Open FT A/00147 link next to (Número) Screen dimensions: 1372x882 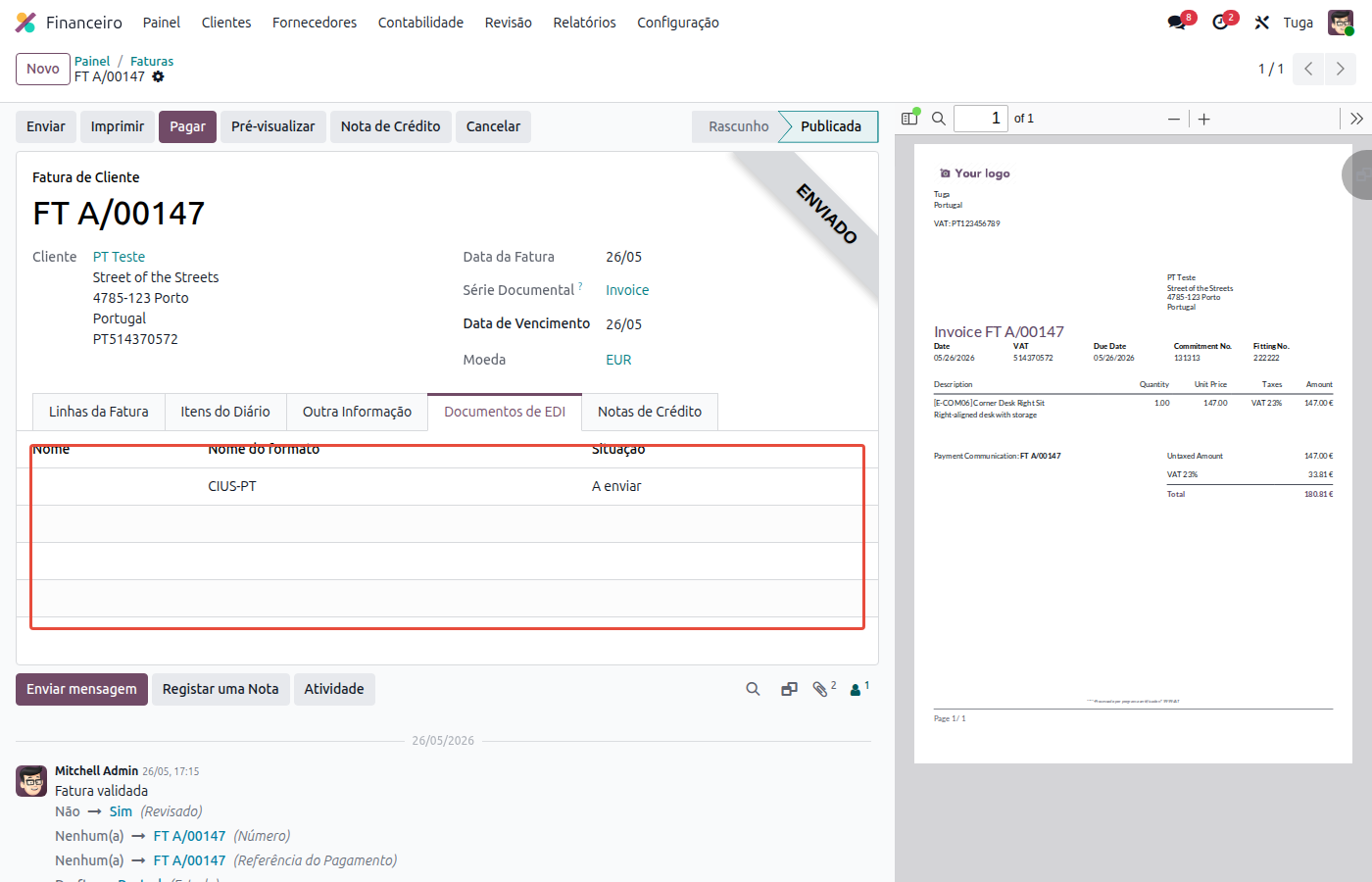189,836
